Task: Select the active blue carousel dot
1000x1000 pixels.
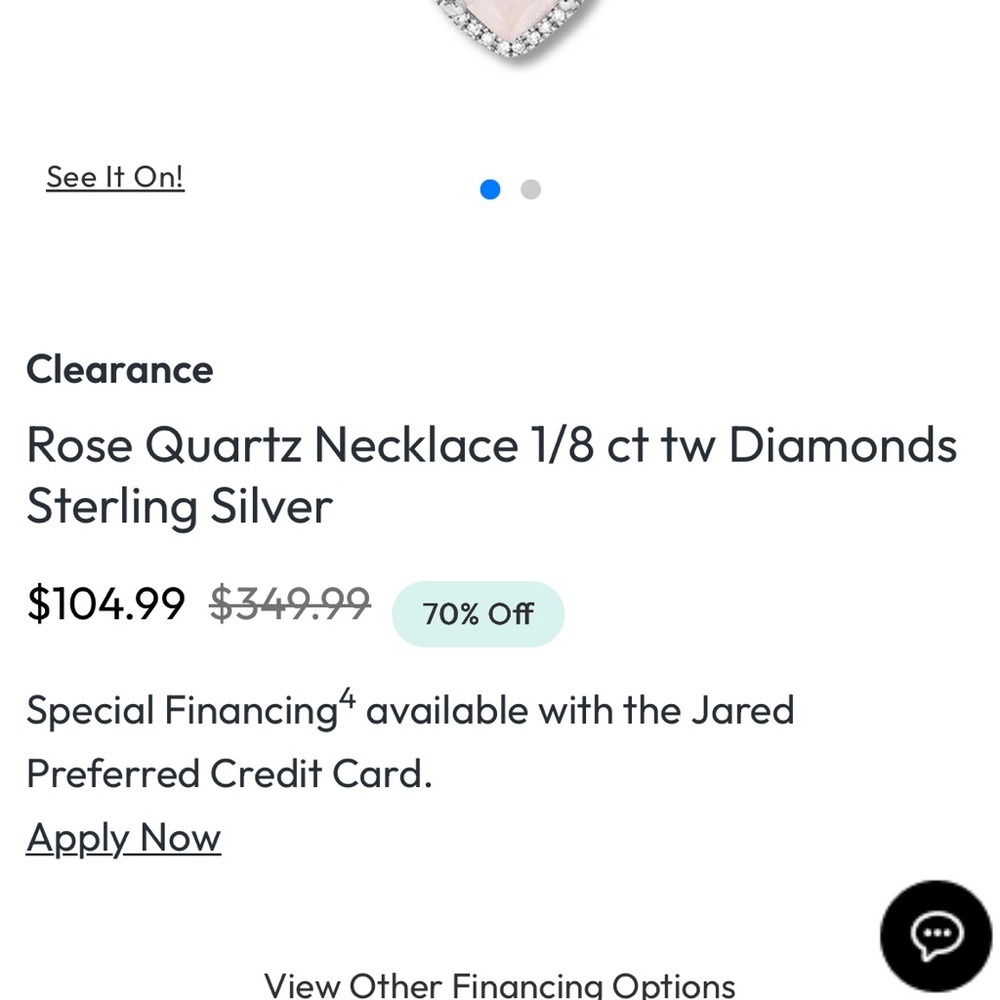Action: (x=490, y=189)
